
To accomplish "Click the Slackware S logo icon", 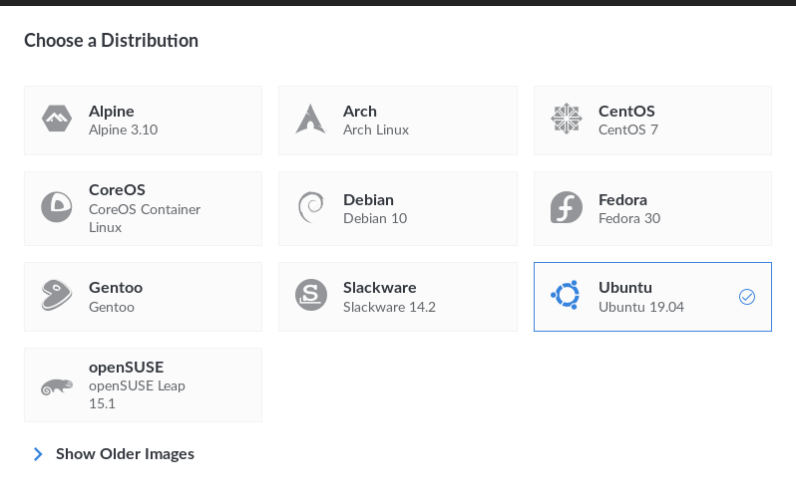I will point(311,295).
